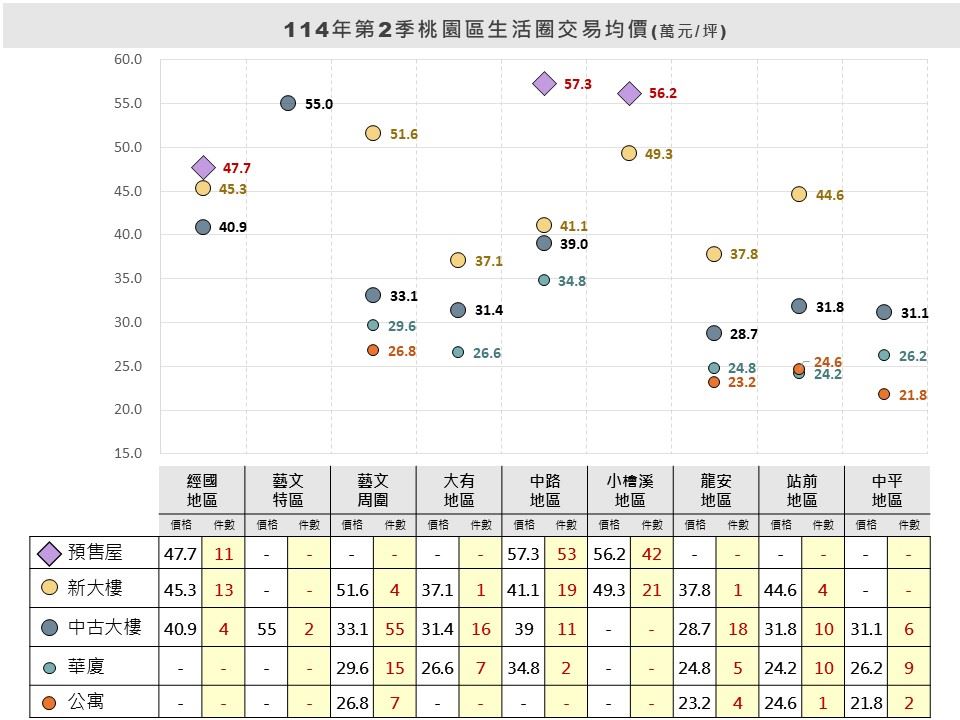Select the count cell showing 53

point(566,553)
